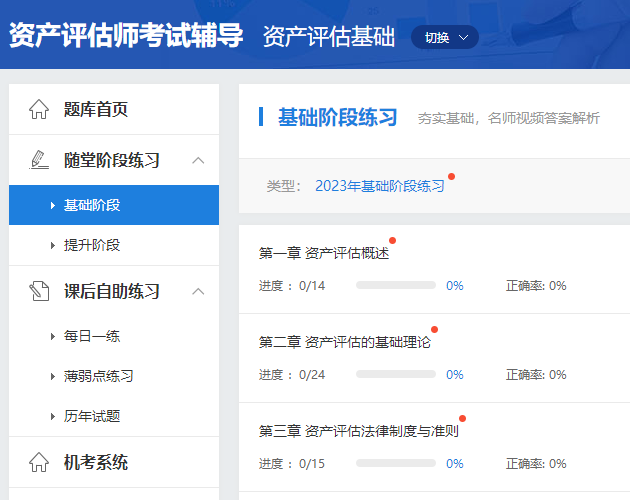Select 基础阶段 in the sidebar

[92, 205]
